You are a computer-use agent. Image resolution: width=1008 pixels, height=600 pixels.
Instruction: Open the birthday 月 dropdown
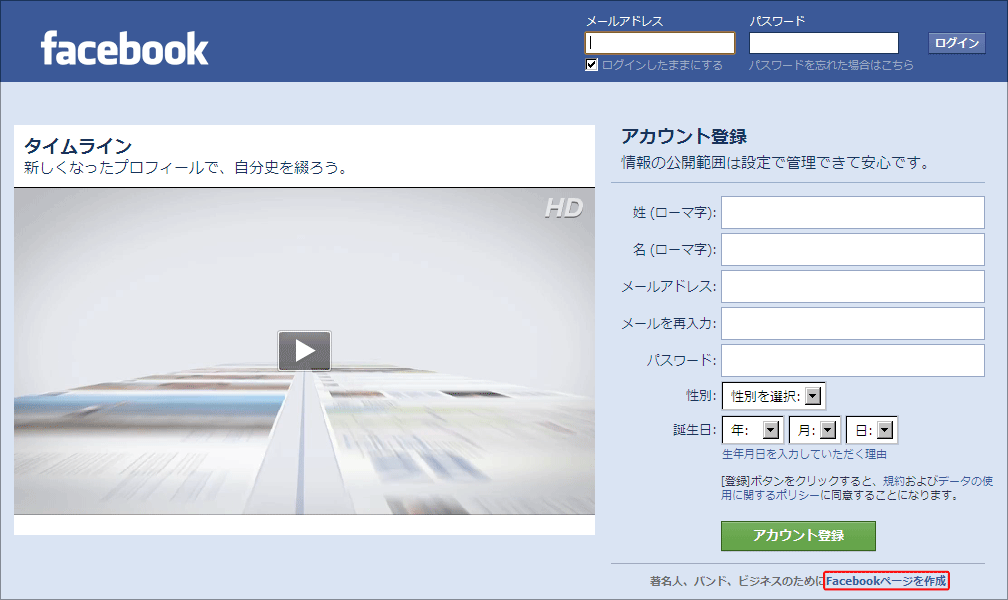click(x=814, y=430)
